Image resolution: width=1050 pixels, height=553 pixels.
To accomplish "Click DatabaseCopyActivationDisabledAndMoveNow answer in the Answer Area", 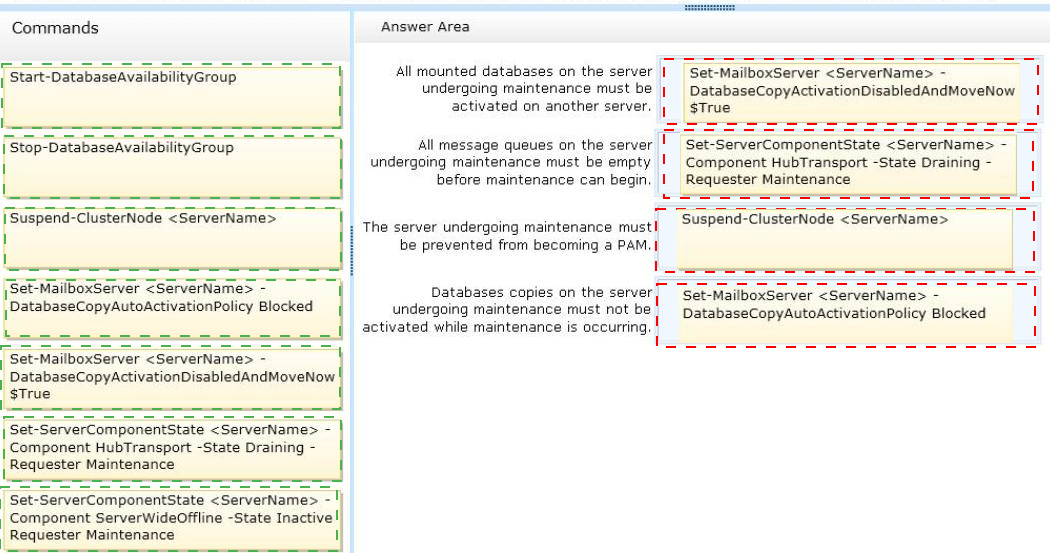I will pos(848,91).
